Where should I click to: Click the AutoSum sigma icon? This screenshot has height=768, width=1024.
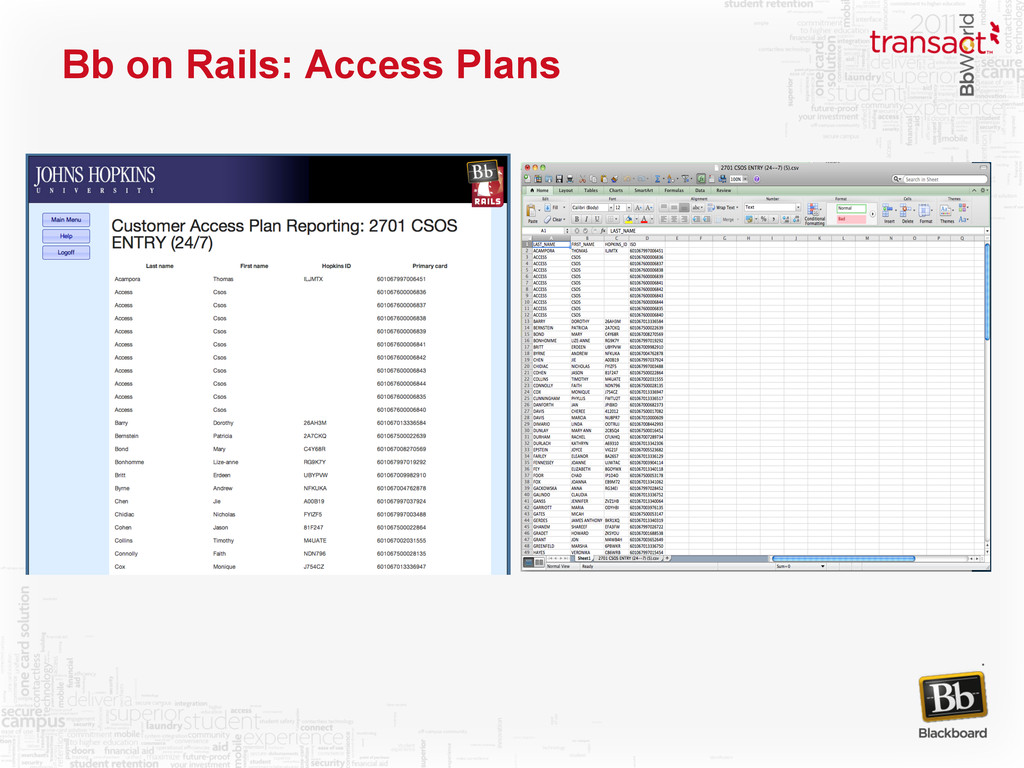pyautogui.click(x=658, y=179)
